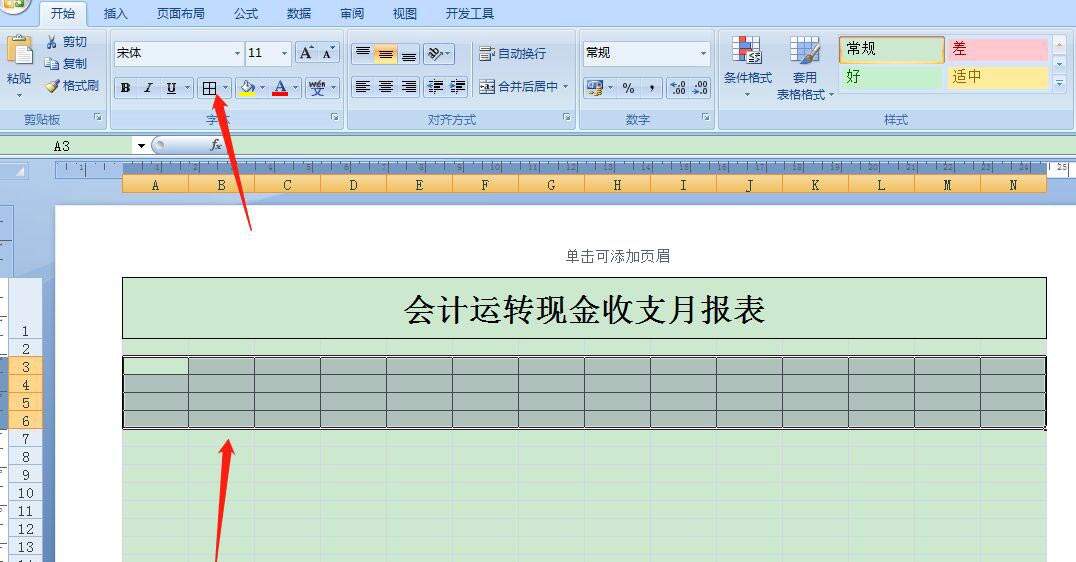Select the Format Painter (格式刷) brush
The image size is (1076, 562).
(52, 86)
